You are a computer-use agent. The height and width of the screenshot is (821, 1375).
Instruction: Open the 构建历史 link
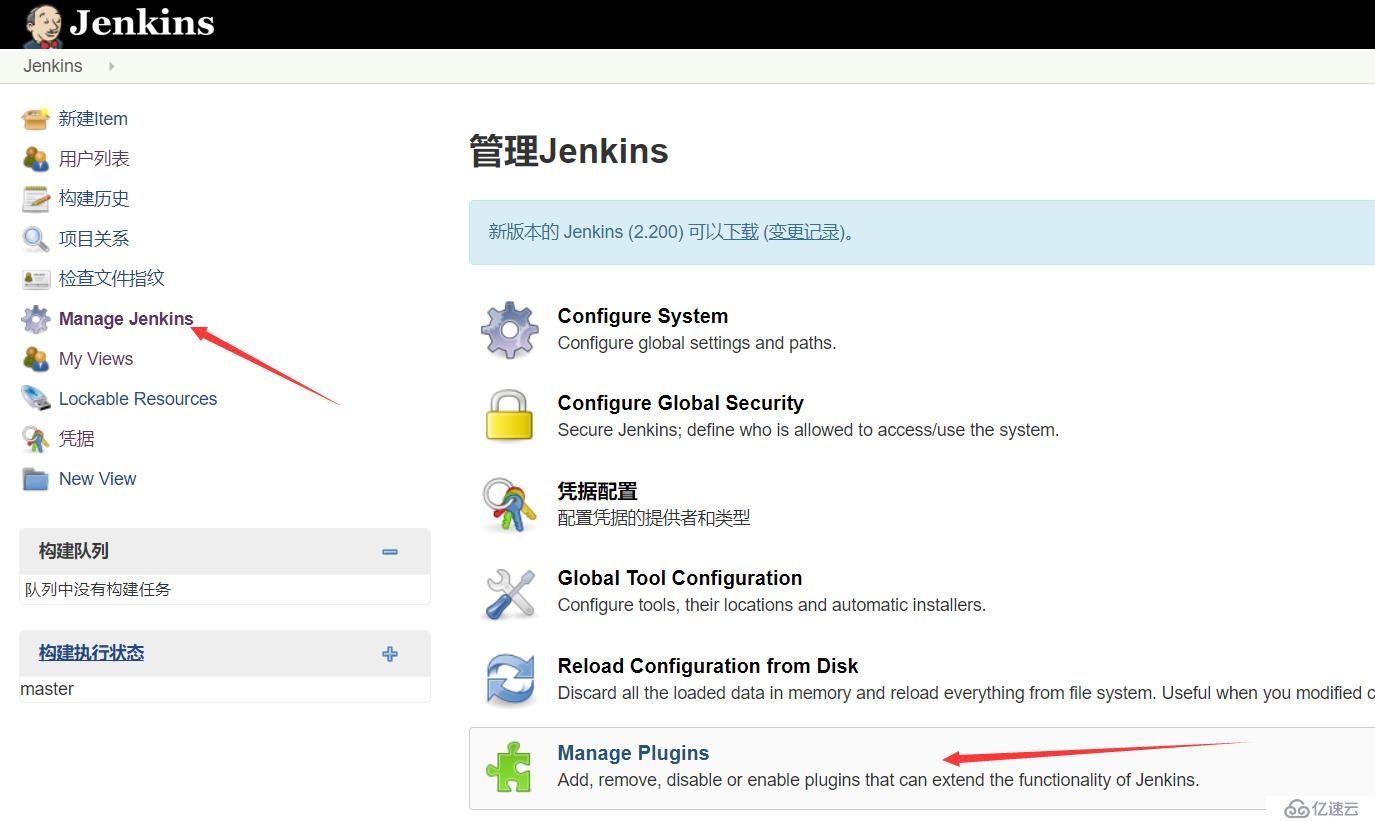click(94, 199)
